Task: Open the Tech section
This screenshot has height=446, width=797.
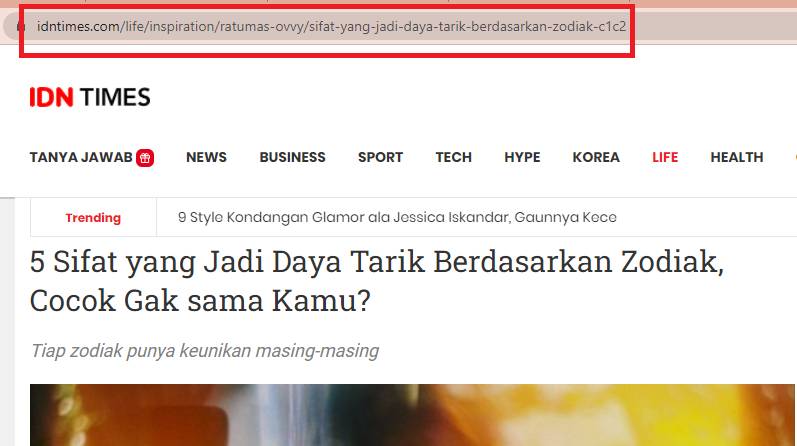Action: pos(453,157)
